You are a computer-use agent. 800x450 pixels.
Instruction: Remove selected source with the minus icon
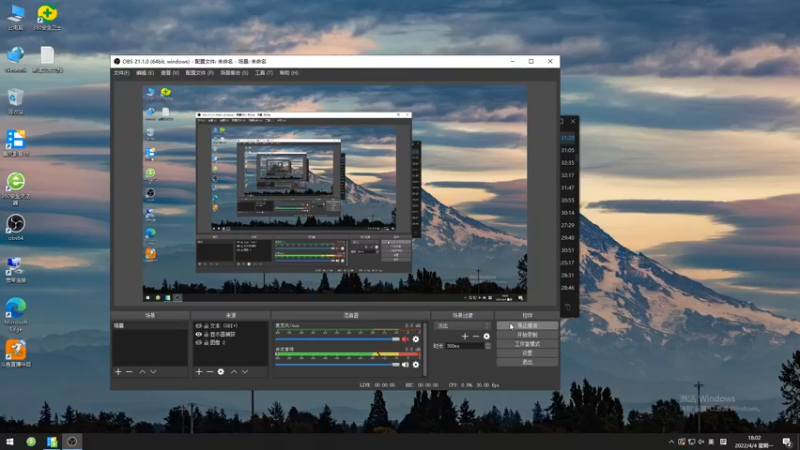[x=210, y=372]
